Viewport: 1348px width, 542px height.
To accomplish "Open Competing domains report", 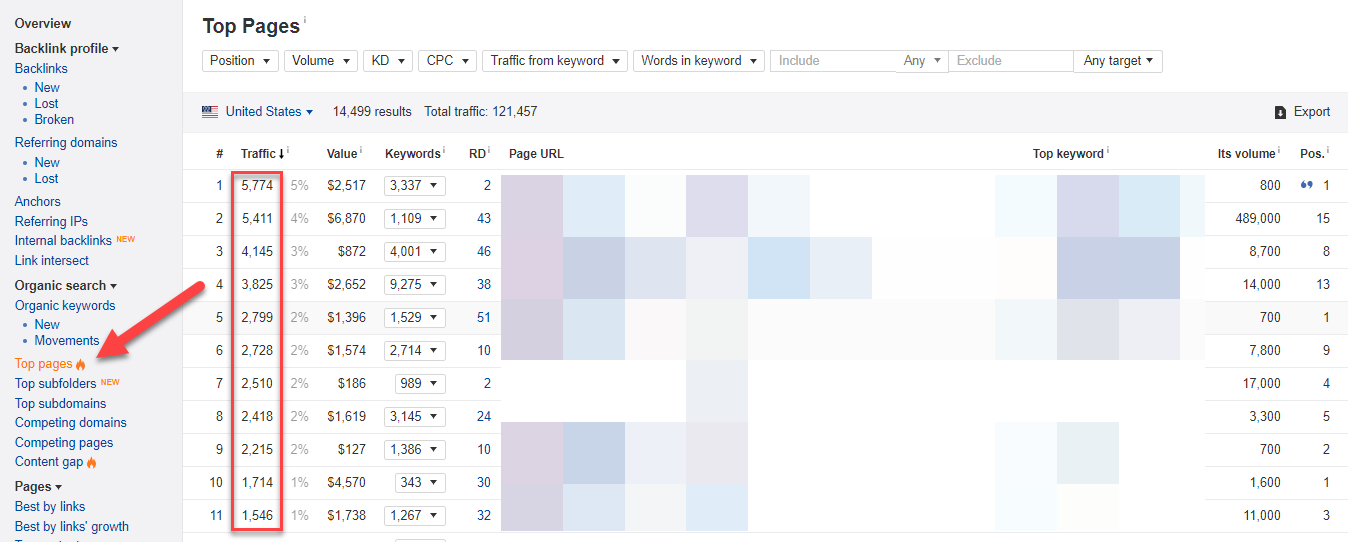I will point(71,423).
